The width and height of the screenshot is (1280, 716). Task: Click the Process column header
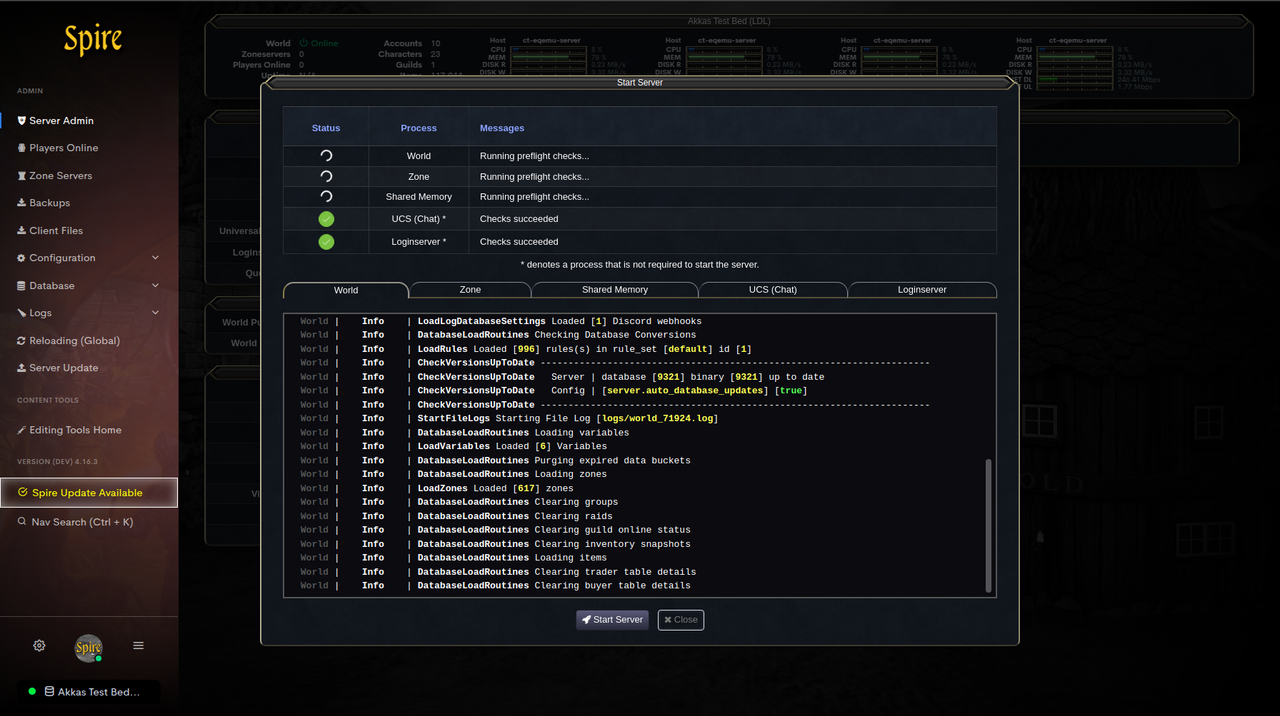click(419, 128)
